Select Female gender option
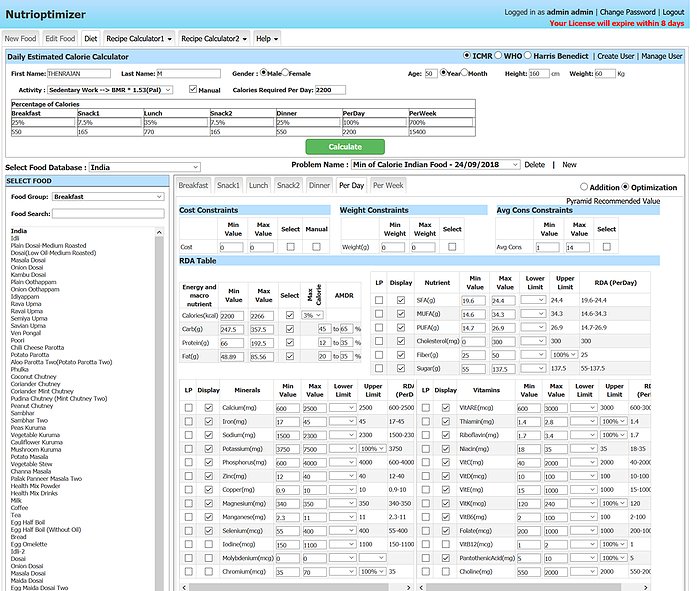Viewport: 697px width, 591px height. 285,73
